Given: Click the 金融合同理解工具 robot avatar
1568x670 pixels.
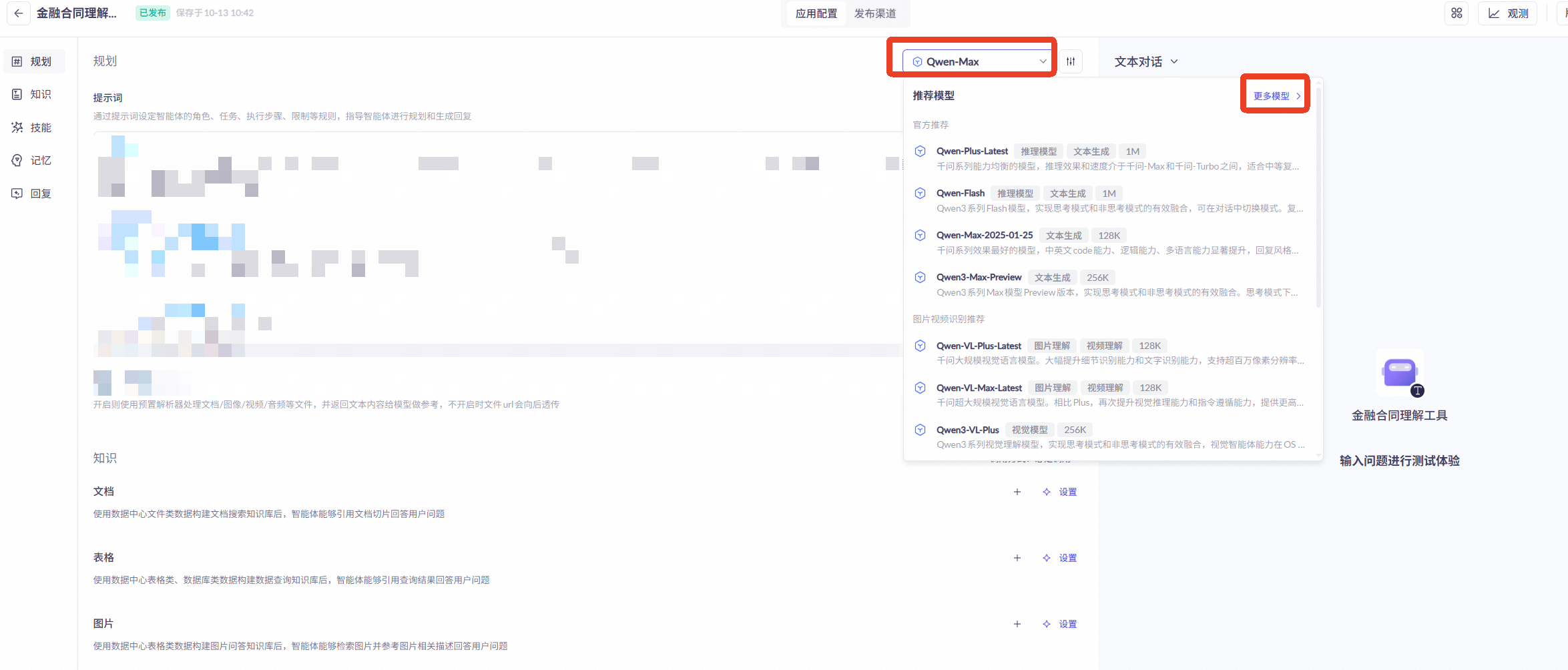Looking at the screenshot, I should point(1400,372).
